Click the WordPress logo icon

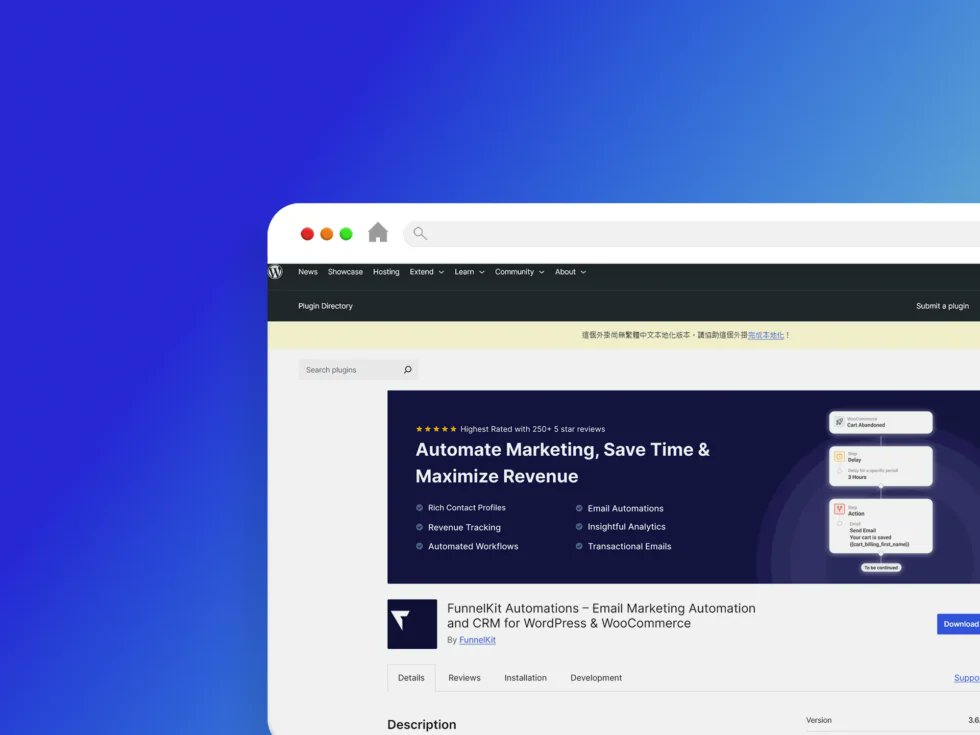pos(275,272)
